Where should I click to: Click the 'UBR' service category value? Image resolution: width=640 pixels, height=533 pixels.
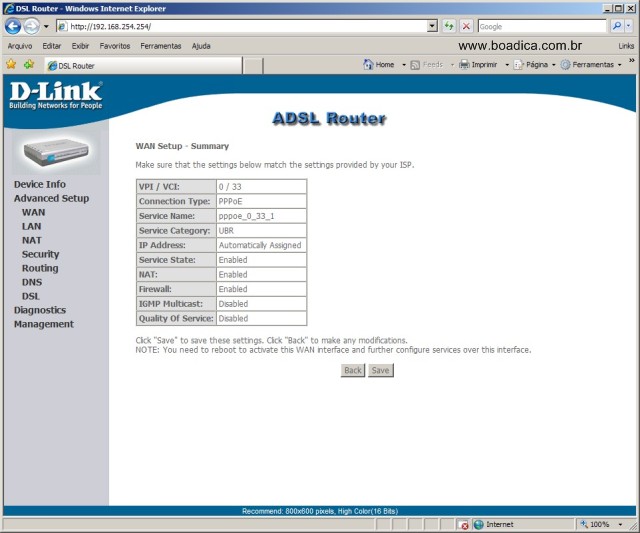(x=226, y=231)
